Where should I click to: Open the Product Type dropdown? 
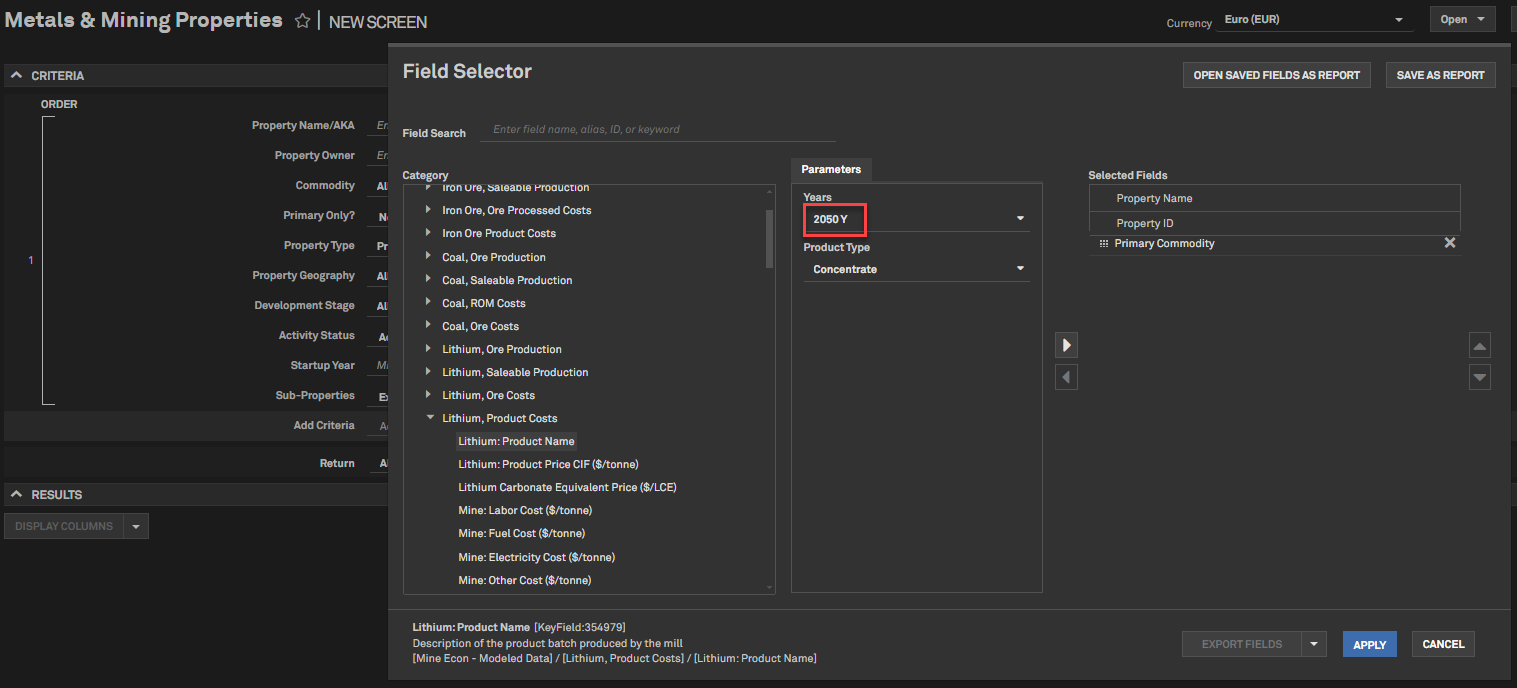[x=1020, y=269]
